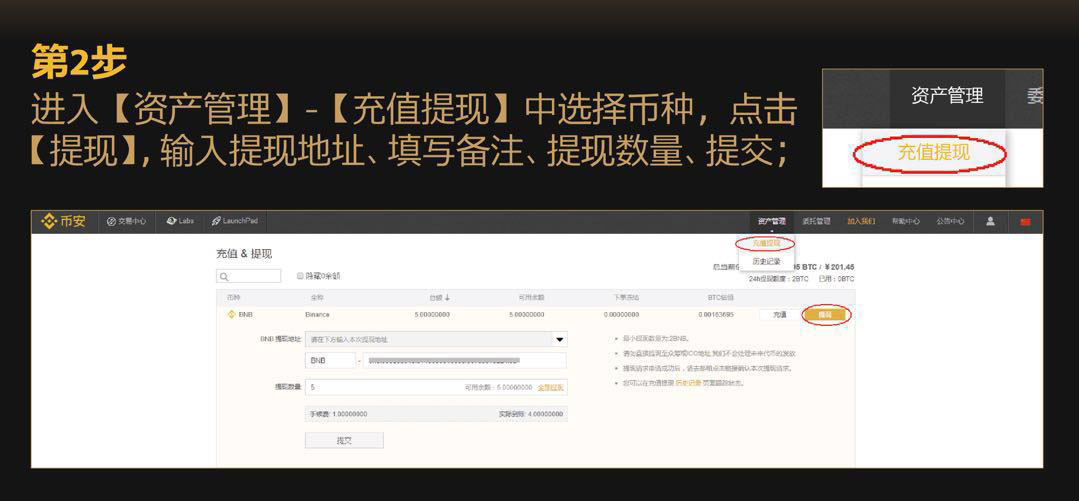Click the user account icon

tap(990, 221)
